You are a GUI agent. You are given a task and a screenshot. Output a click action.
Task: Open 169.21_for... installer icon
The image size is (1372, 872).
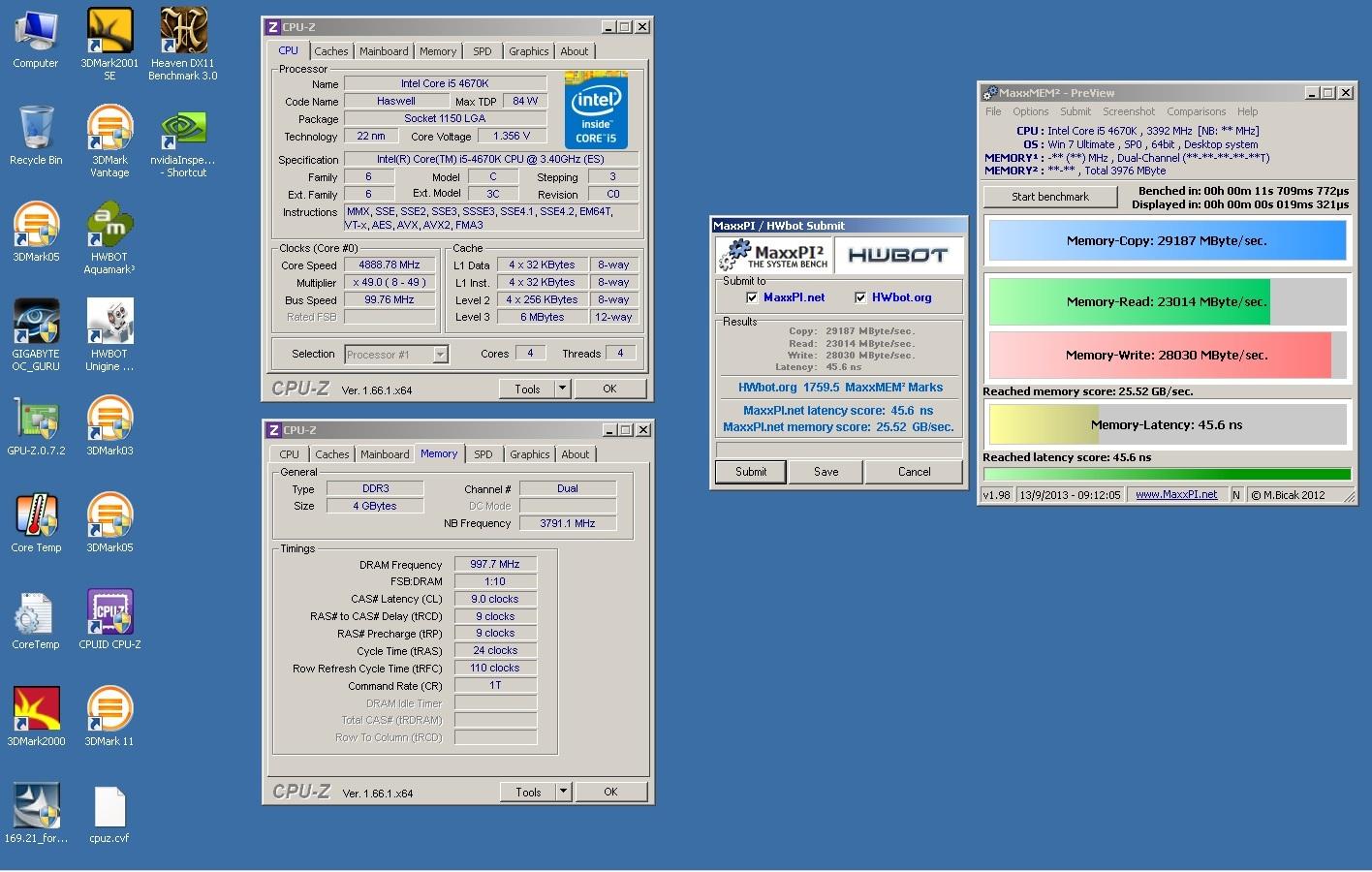pos(36,805)
